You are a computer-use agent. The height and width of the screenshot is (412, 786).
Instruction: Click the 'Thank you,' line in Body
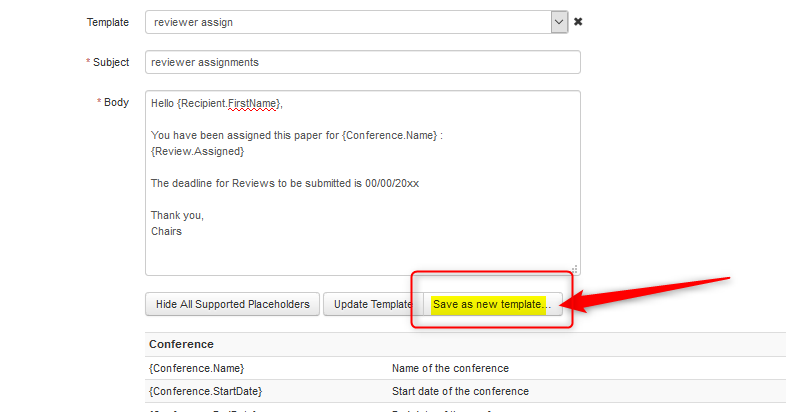177,215
